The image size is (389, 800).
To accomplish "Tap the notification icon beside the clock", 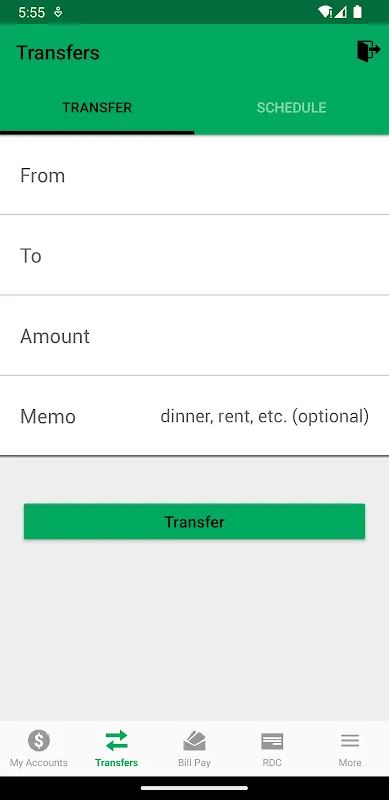I will click(58, 12).
